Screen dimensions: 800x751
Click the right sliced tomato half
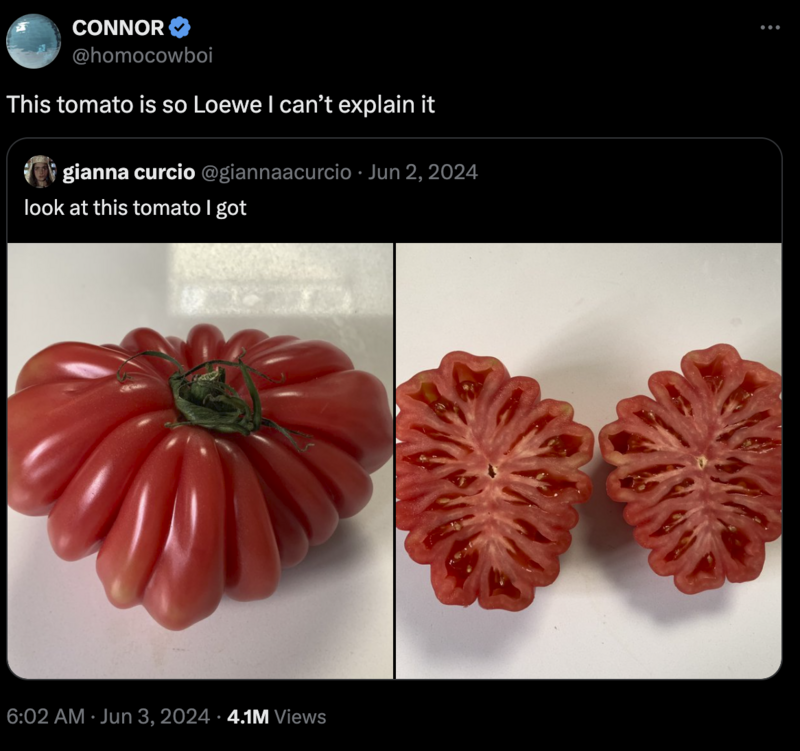point(691,468)
